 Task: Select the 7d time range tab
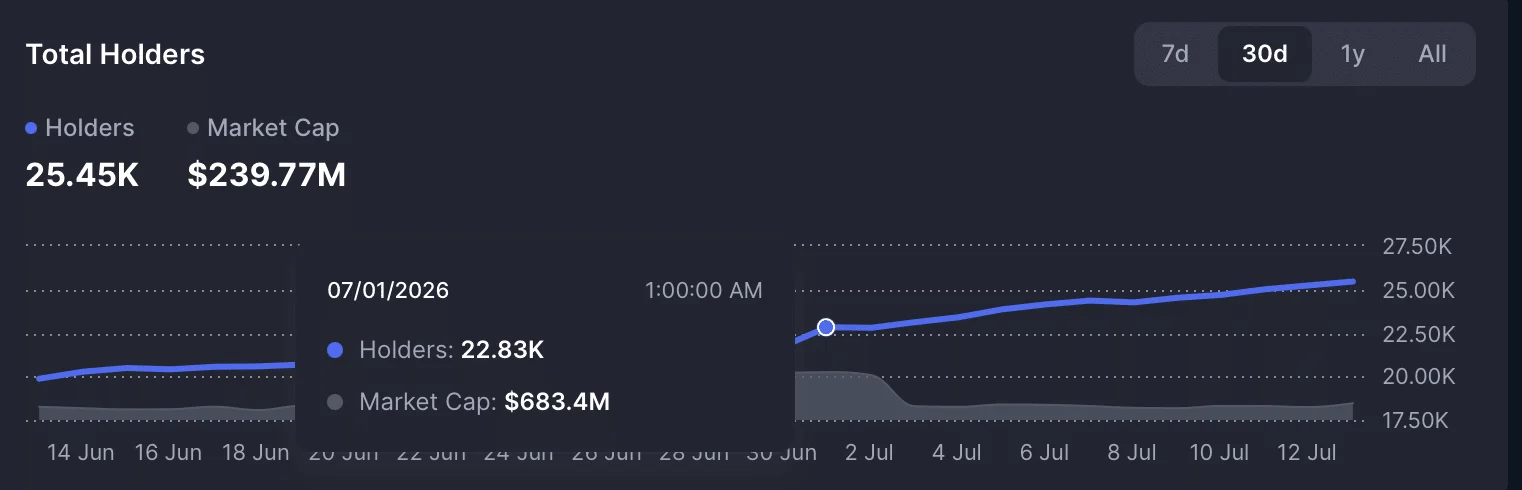click(1175, 54)
